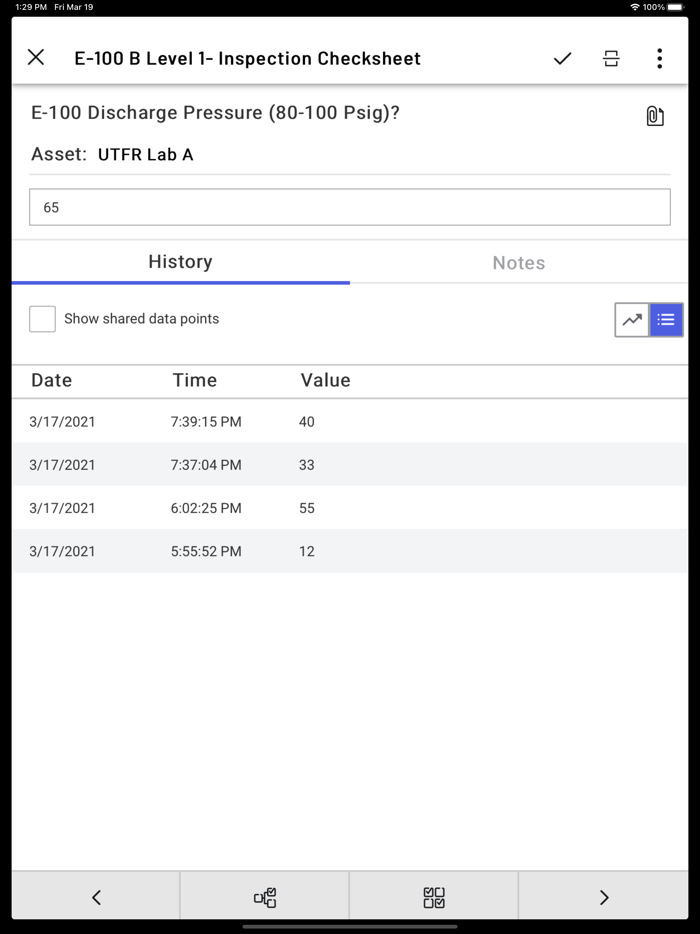Open the asset hierarchy checklist icon

(x=265, y=897)
